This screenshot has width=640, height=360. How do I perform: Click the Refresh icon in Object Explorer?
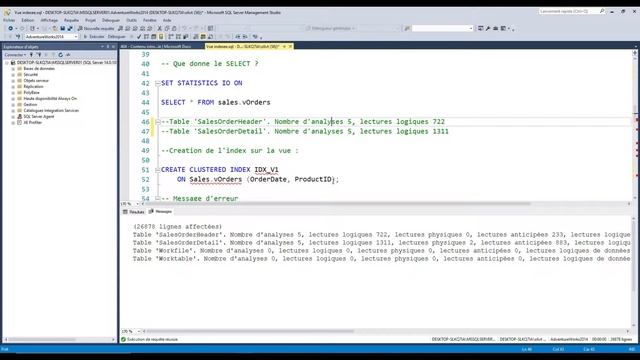coord(60,55)
